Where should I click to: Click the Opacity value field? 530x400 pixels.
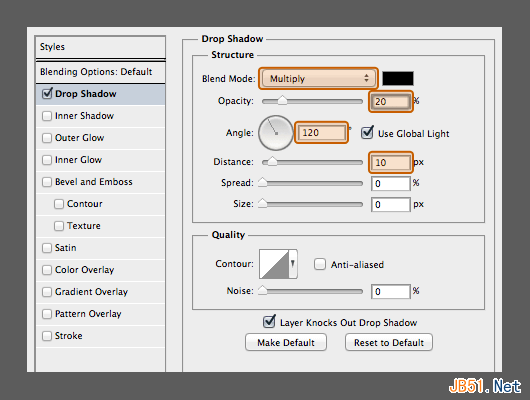[390, 101]
